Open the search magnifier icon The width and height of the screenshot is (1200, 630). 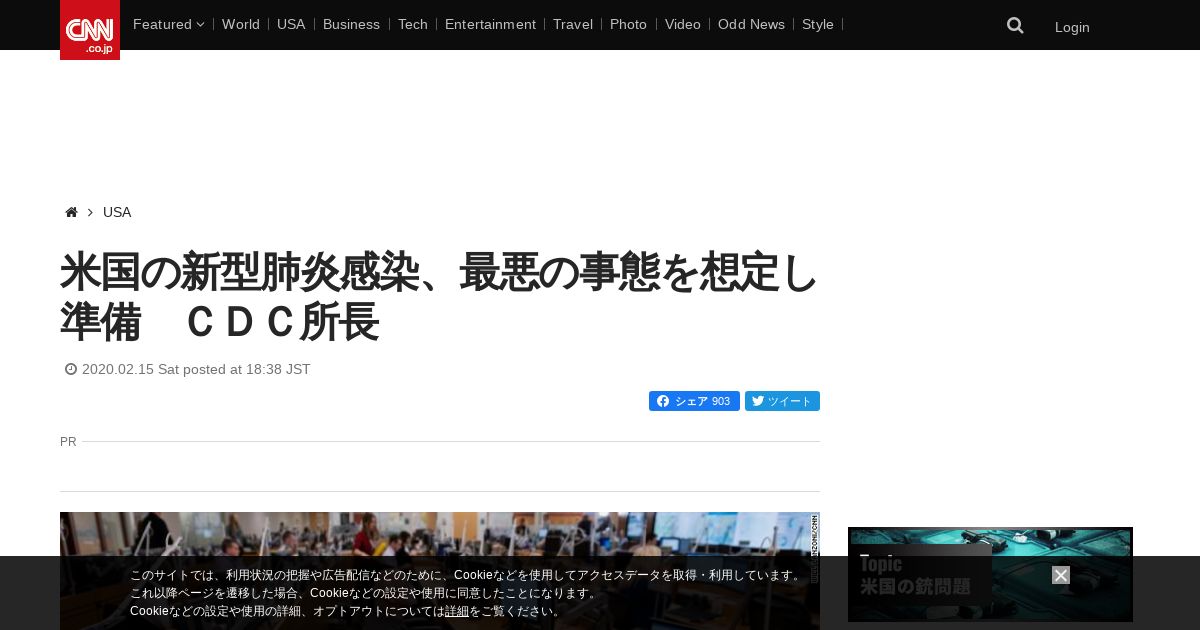(x=1015, y=26)
